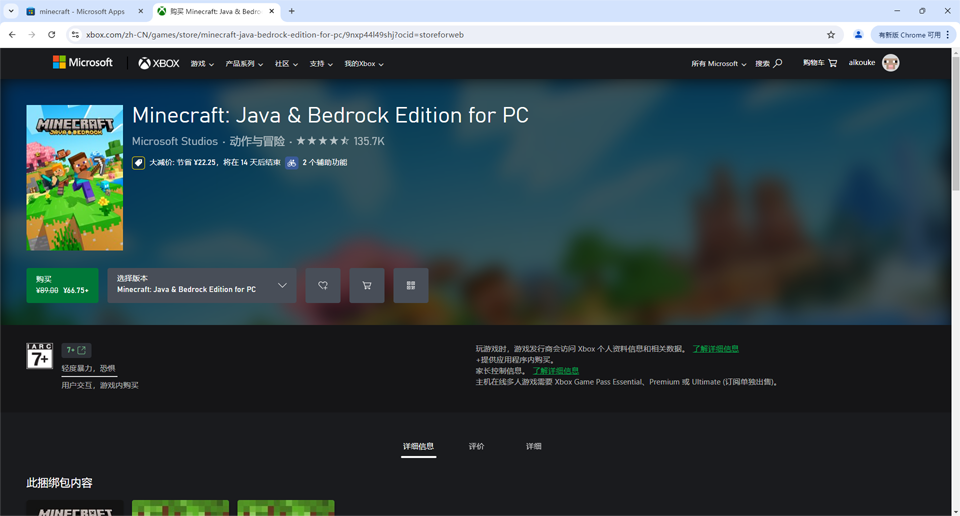Bookmark this page with the star icon
Viewport: 960px width, 516px height.
(831, 34)
